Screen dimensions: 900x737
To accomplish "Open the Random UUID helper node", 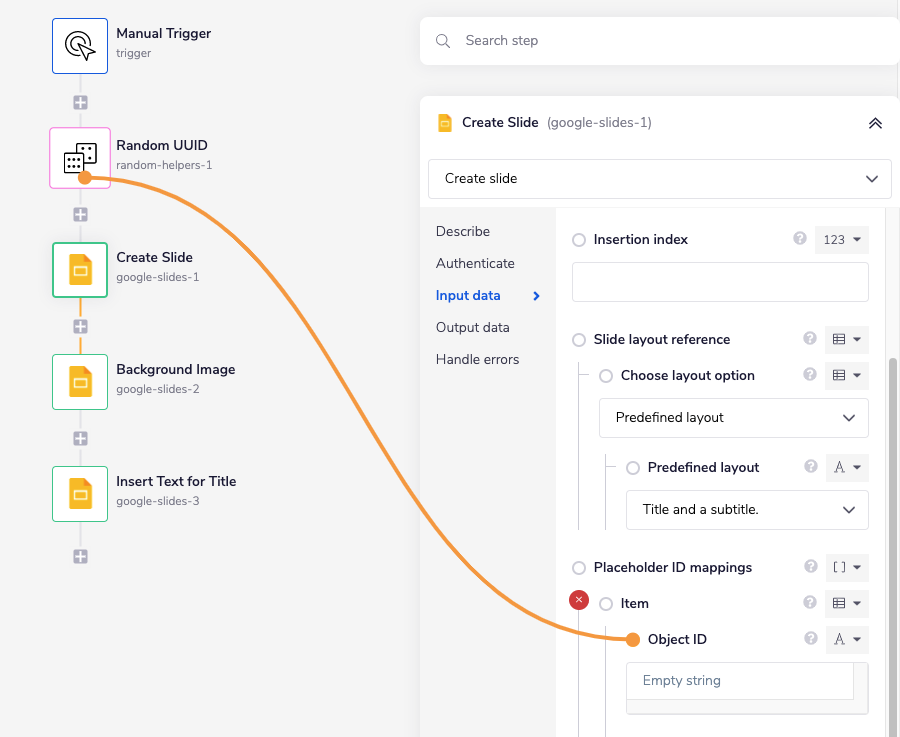I will coord(80,157).
